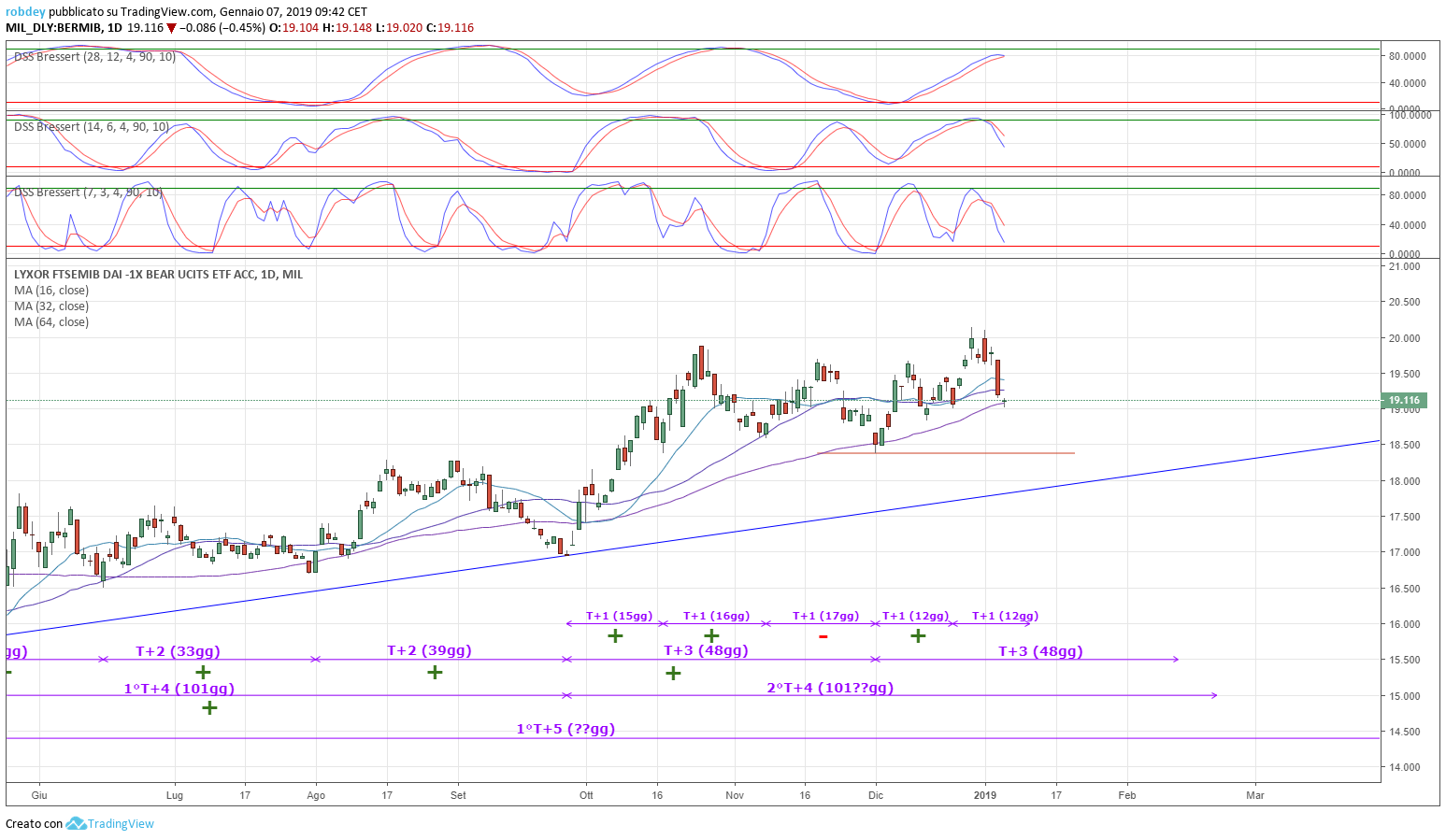This screenshot has height=840, width=1446.
Task: Click the 18.500 price axis label
Action: pos(1404,445)
